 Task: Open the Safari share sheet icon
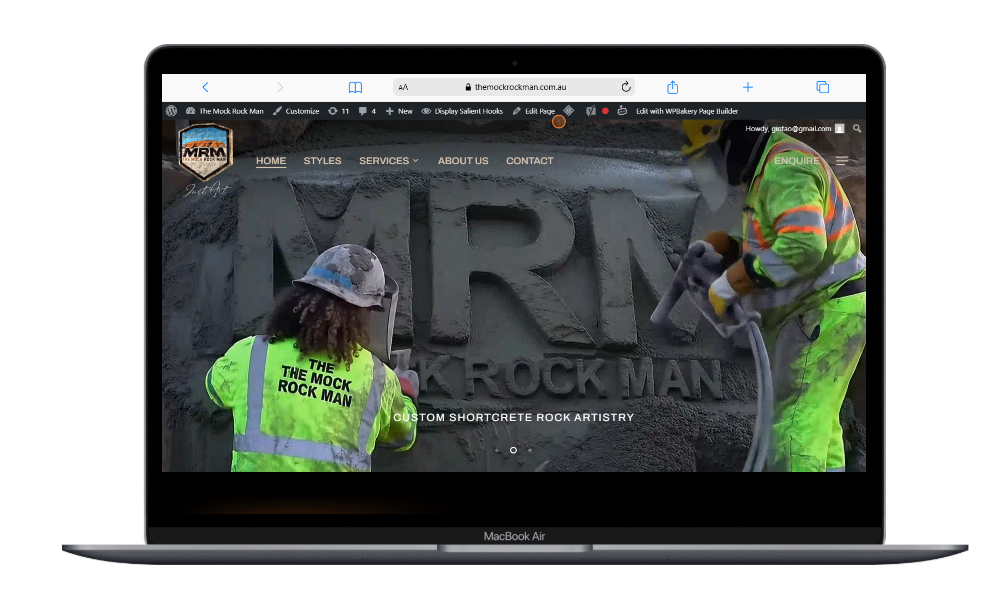(x=673, y=87)
